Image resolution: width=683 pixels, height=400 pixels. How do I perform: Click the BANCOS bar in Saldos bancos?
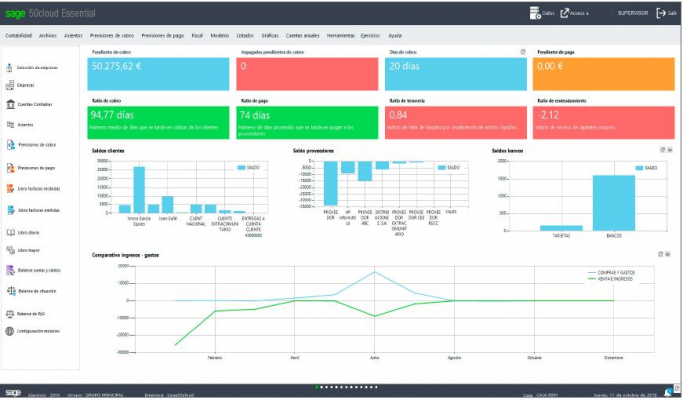614,203
